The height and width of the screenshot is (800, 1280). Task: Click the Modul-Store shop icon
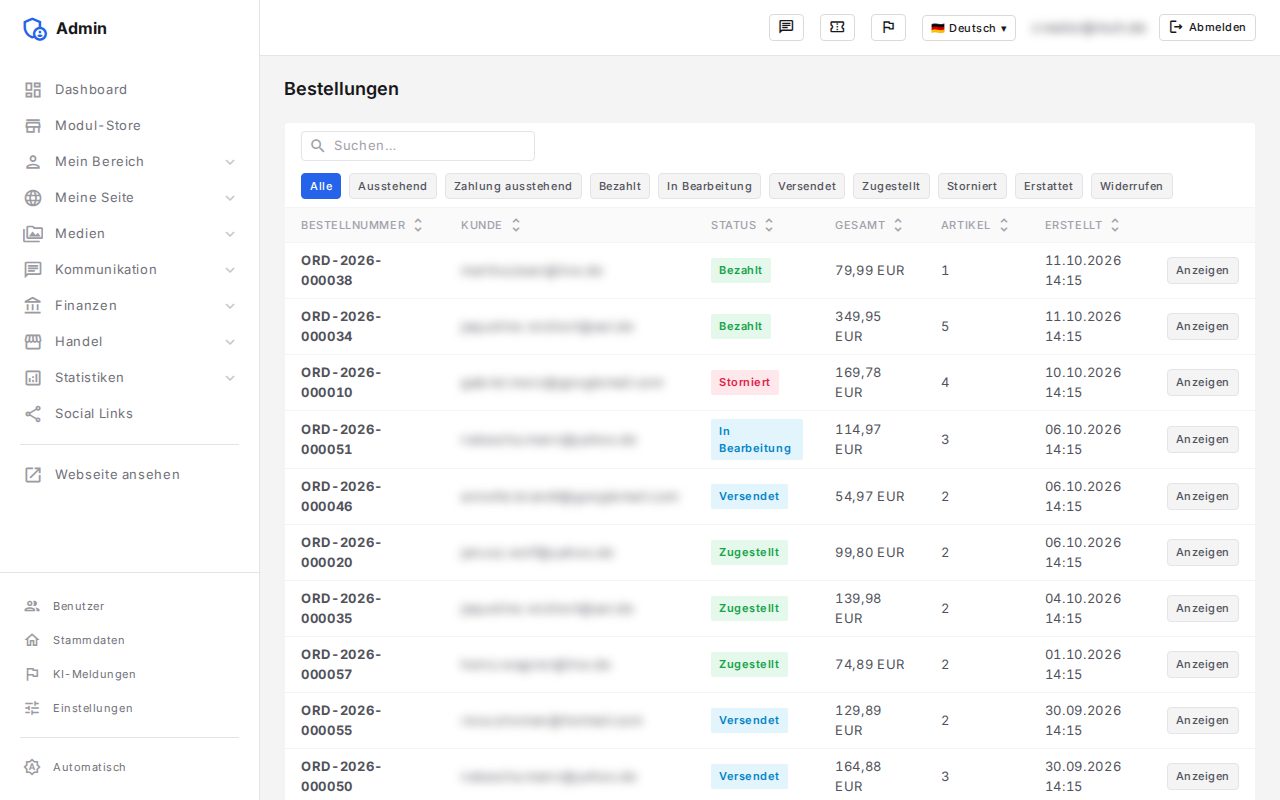(33, 126)
